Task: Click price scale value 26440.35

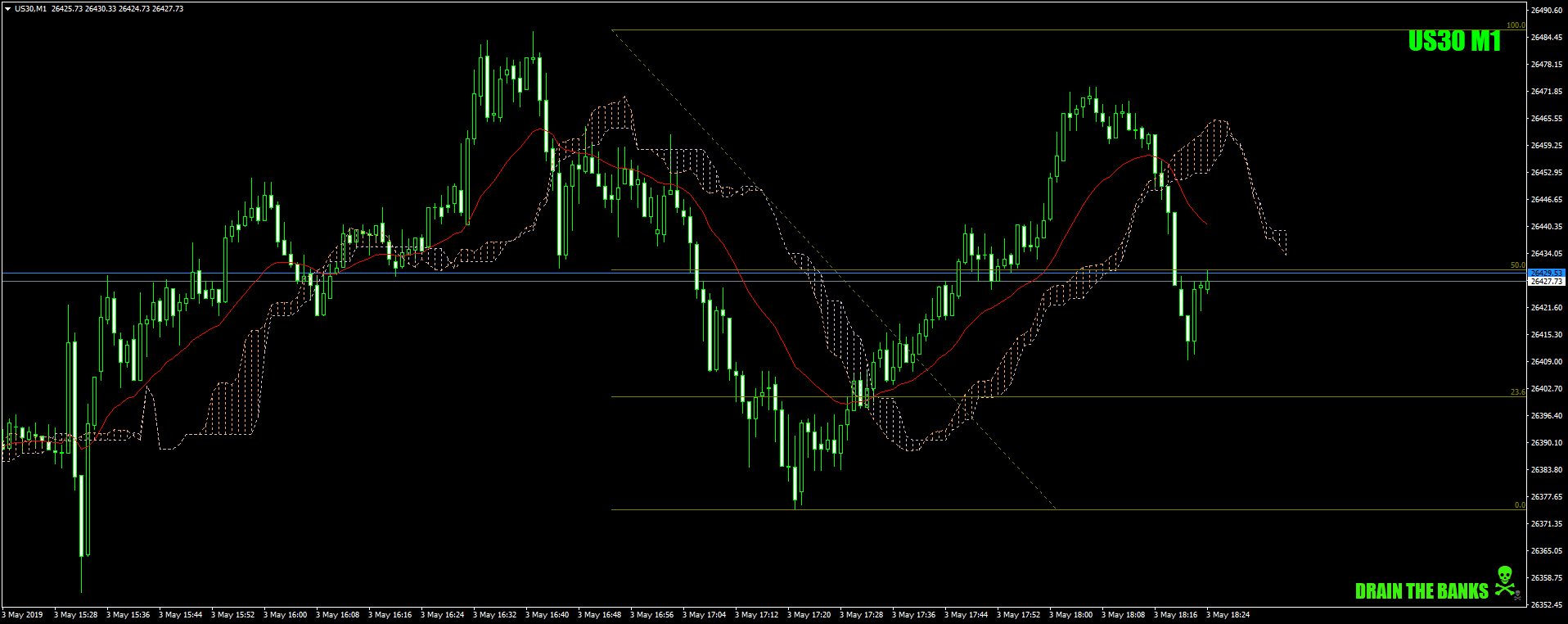Action: 1547,227
